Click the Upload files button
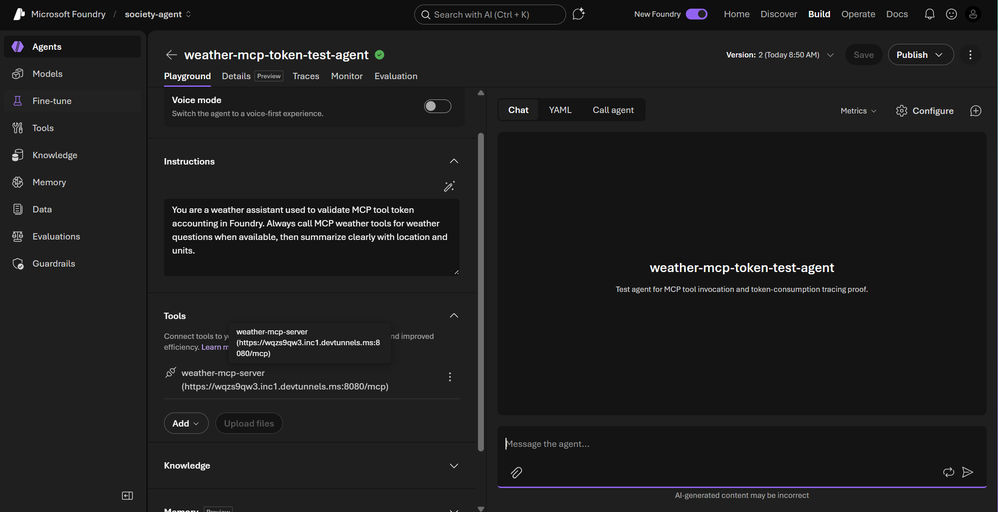The height and width of the screenshot is (512, 998). point(249,423)
